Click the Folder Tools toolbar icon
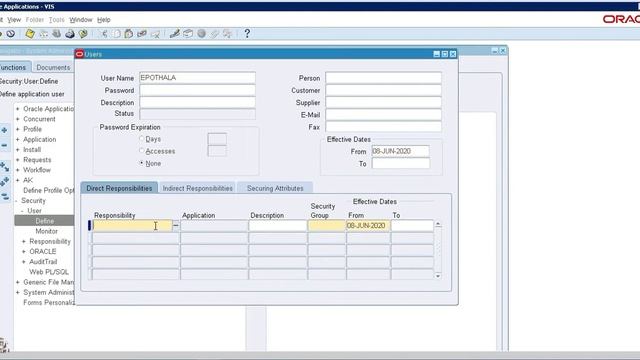The width and height of the screenshot is (640, 360). pyautogui.click(x=227, y=34)
